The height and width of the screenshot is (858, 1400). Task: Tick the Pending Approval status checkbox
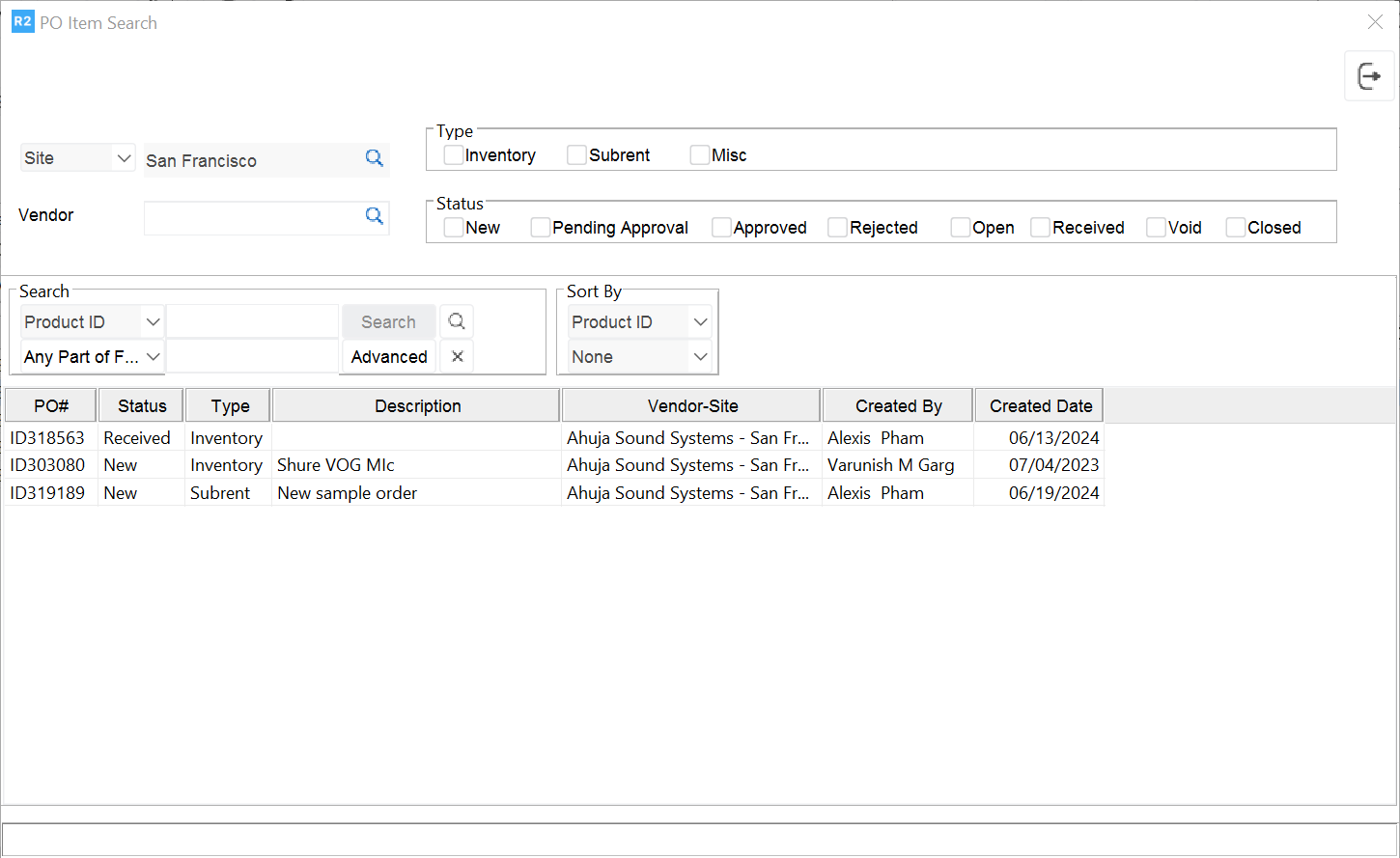click(541, 228)
